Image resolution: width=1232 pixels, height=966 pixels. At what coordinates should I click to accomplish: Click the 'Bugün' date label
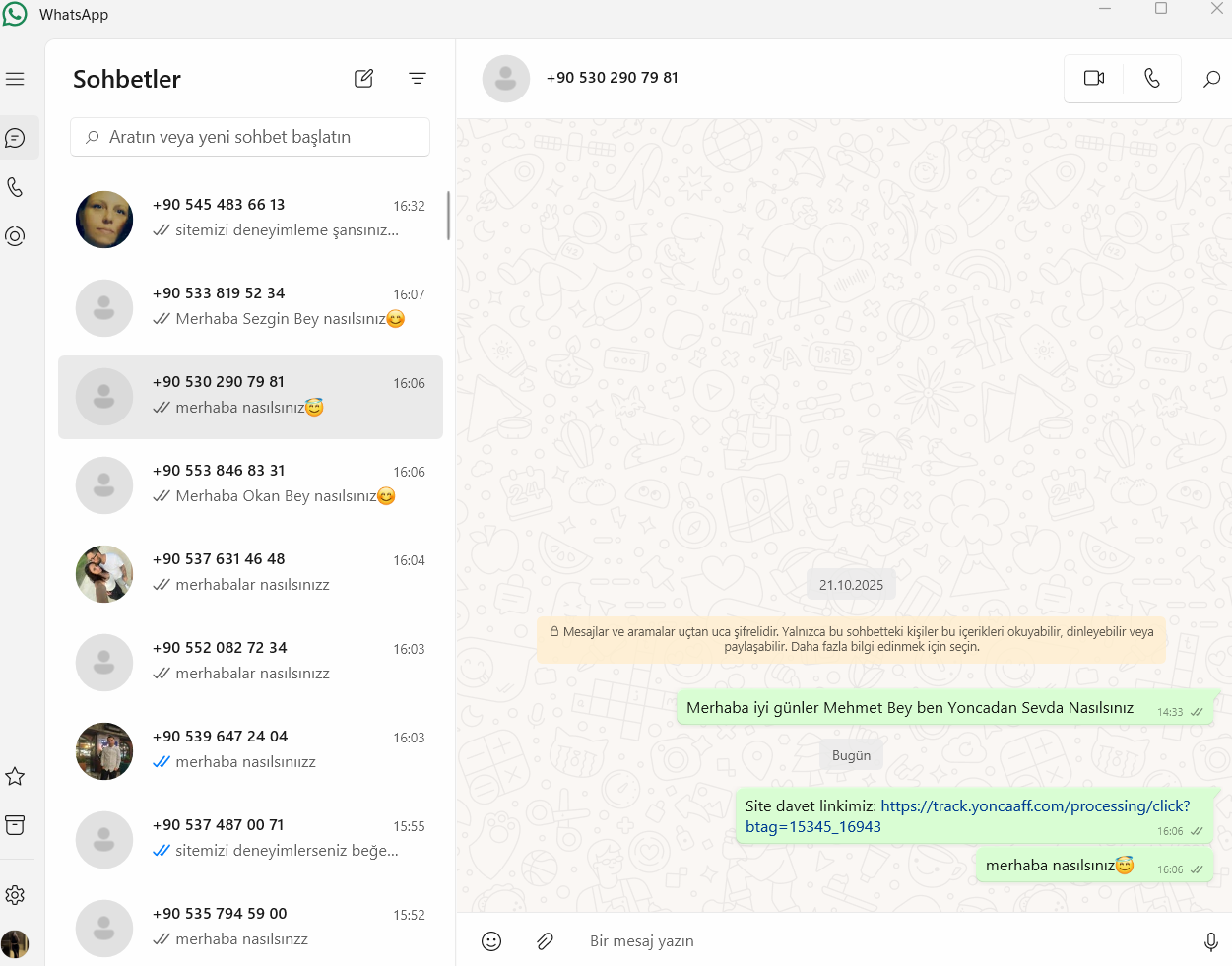[x=852, y=755]
